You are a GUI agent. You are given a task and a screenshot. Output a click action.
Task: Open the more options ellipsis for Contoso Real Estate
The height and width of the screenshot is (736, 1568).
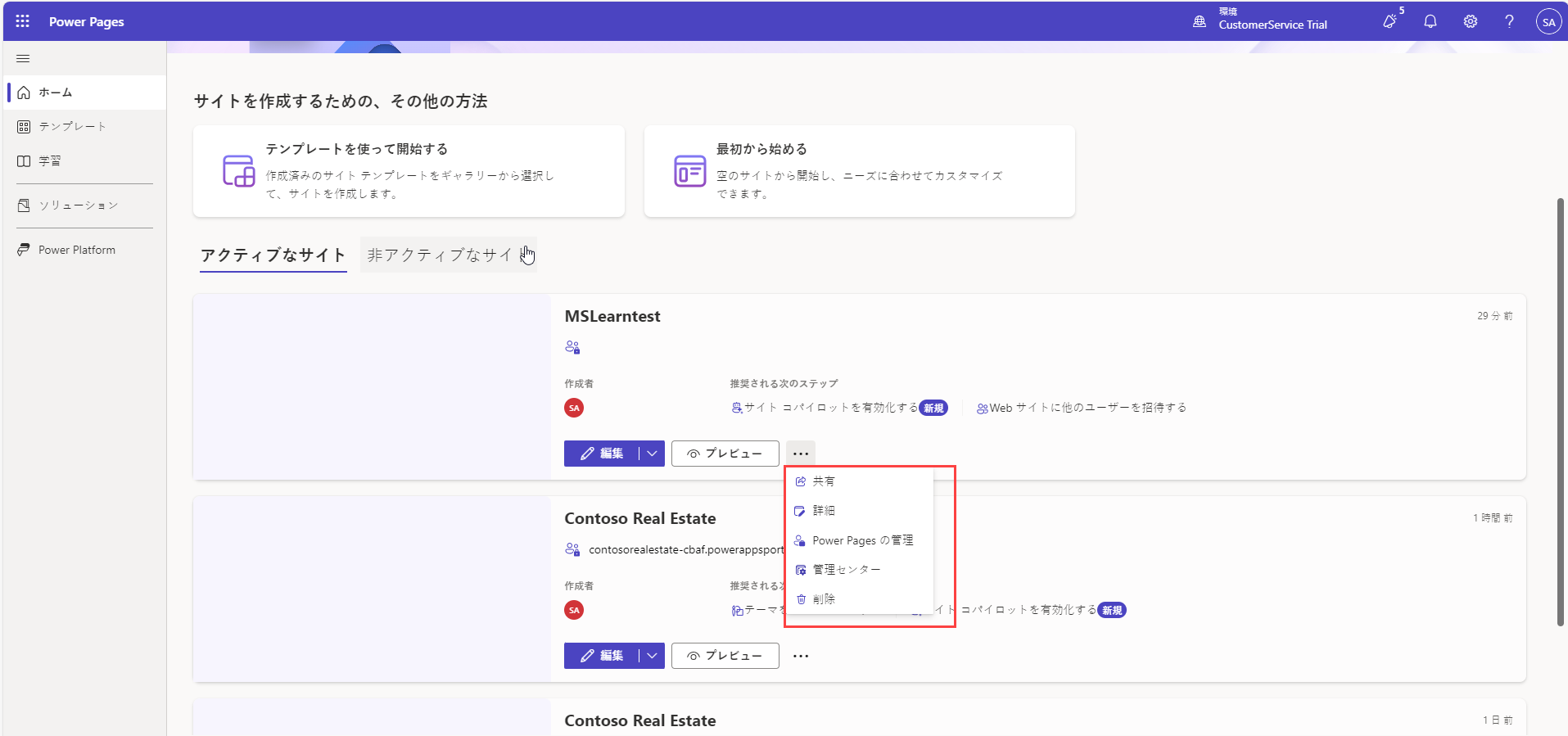(x=801, y=656)
